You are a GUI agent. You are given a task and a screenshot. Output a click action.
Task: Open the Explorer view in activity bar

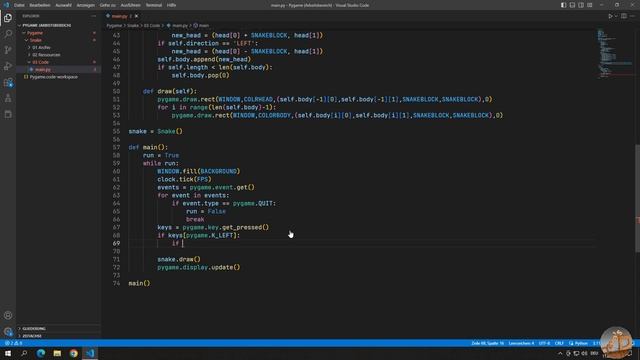8,18
